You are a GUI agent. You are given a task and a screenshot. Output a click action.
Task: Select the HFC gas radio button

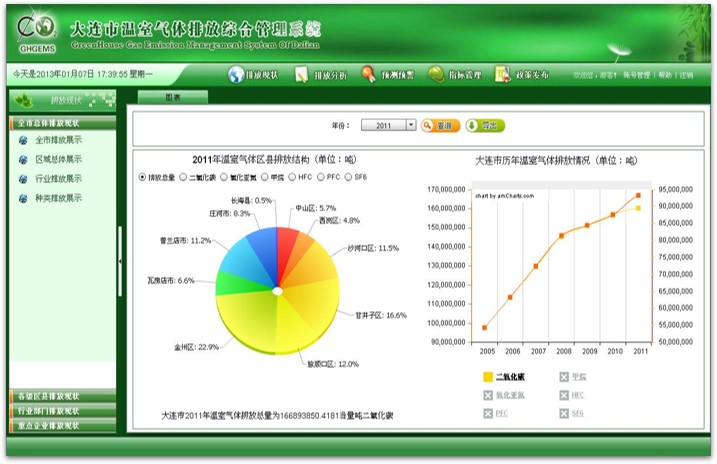292,177
